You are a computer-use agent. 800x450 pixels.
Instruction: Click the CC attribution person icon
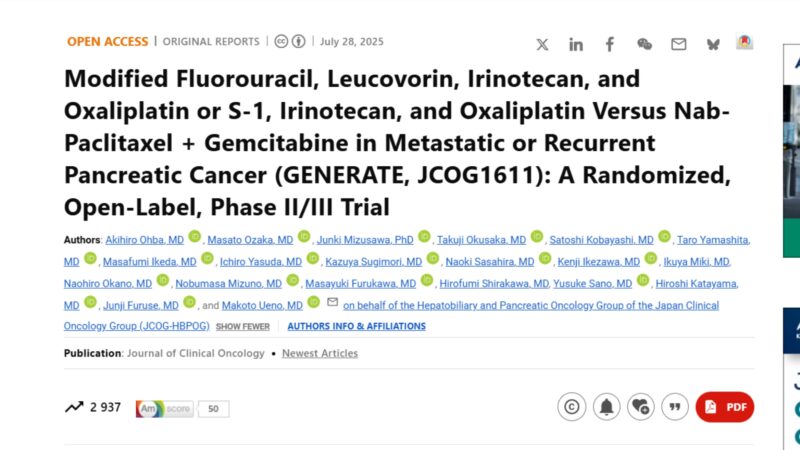click(298, 41)
